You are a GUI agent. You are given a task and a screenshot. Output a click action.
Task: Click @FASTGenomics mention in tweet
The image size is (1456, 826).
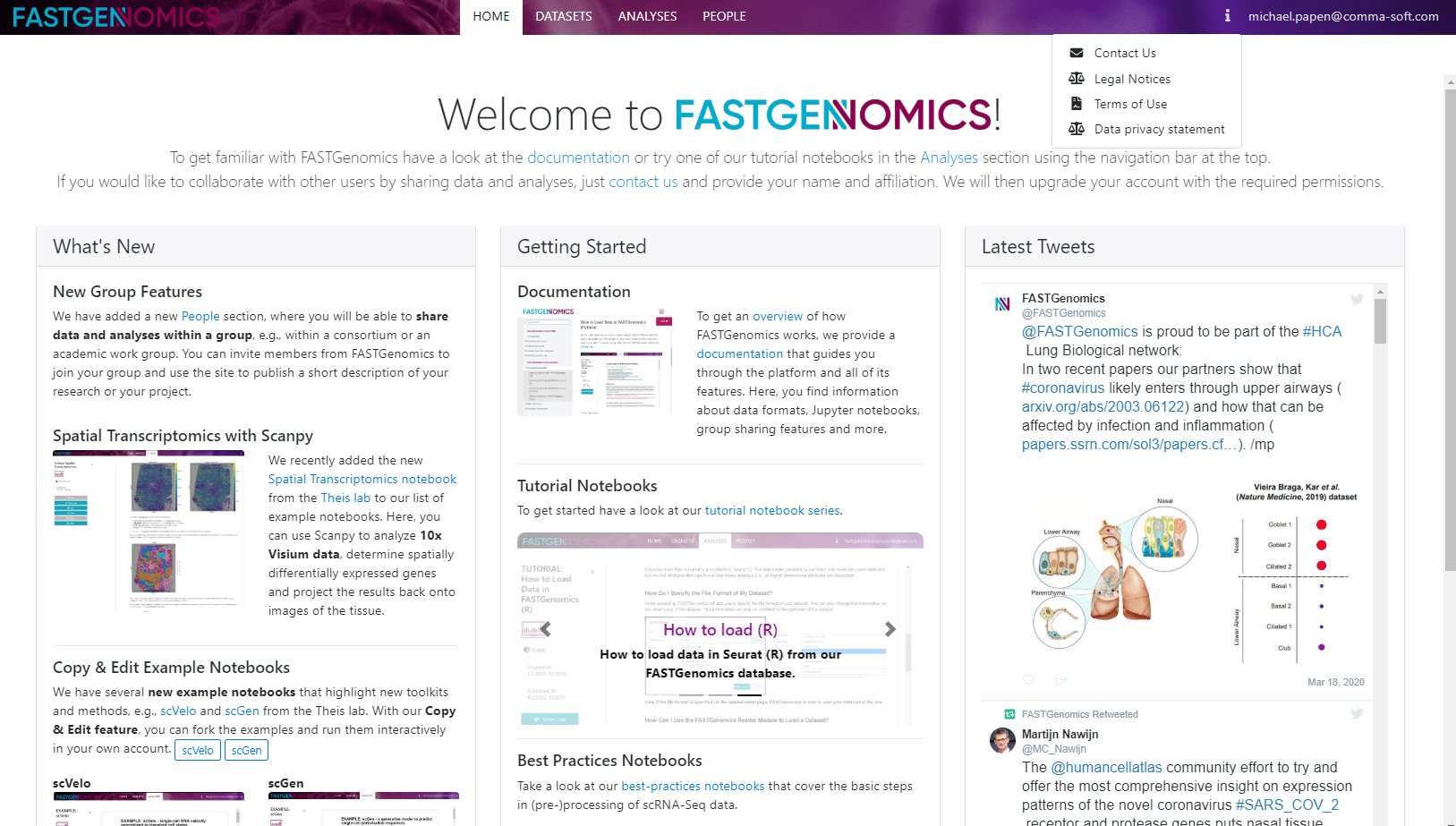click(1080, 331)
